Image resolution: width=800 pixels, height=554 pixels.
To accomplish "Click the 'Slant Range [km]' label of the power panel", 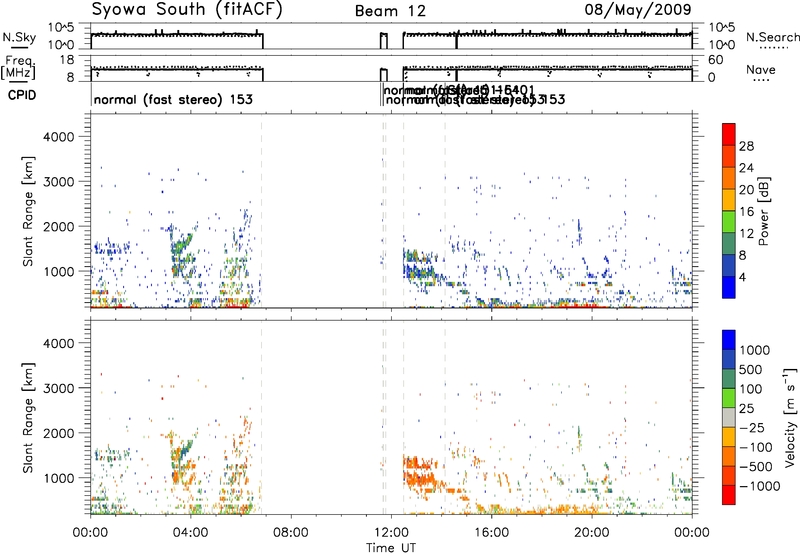I will pyautogui.click(x=29, y=211).
